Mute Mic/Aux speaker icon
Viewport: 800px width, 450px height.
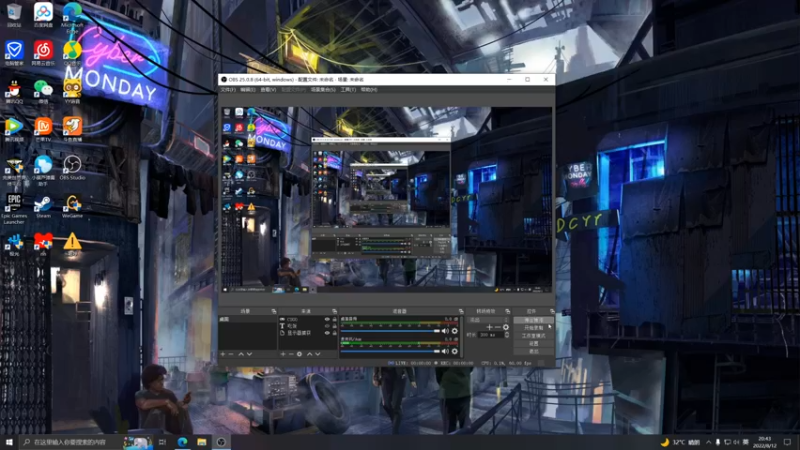[x=445, y=351]
